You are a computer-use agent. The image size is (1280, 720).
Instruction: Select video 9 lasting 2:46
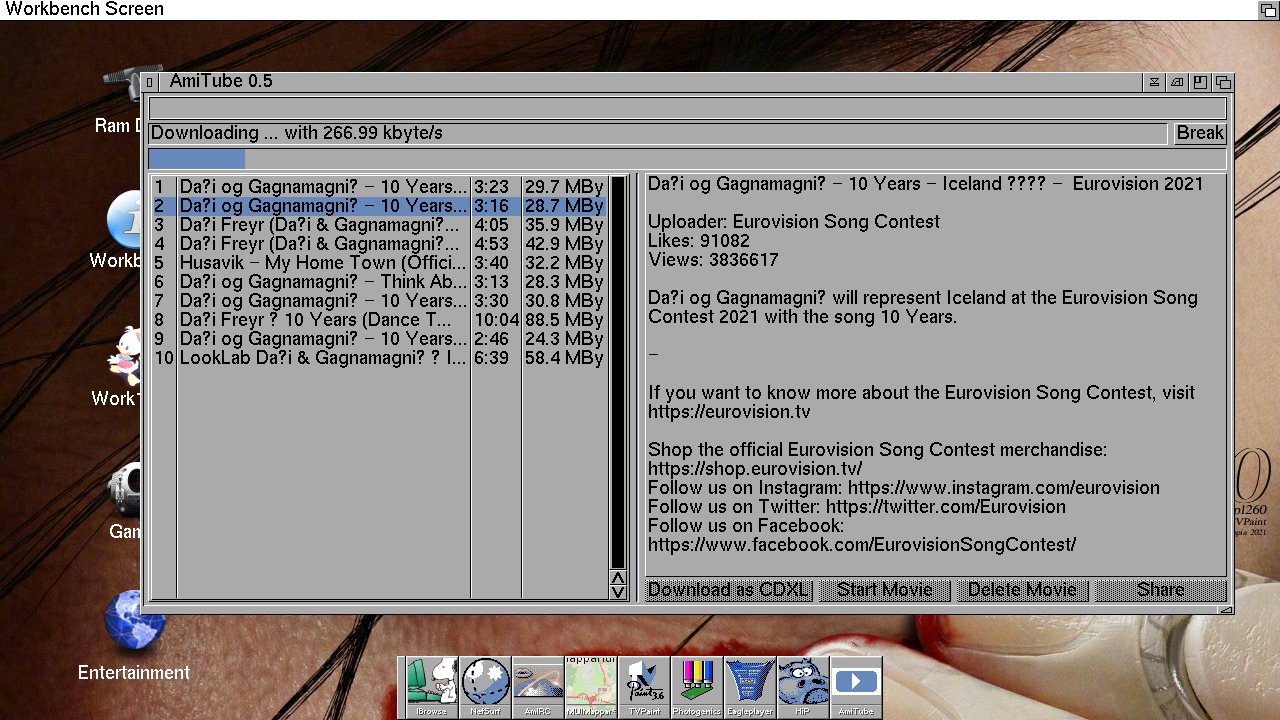379,339
